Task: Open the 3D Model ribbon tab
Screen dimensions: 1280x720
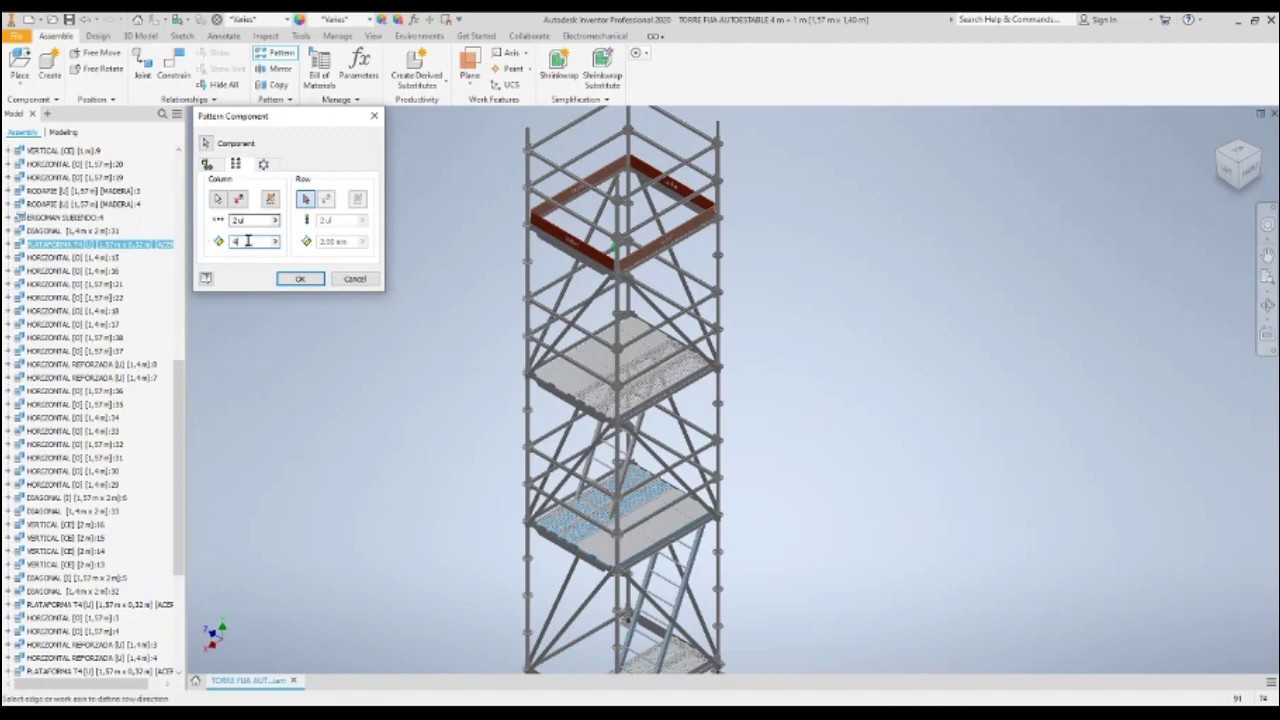Action: click(140, 36)
